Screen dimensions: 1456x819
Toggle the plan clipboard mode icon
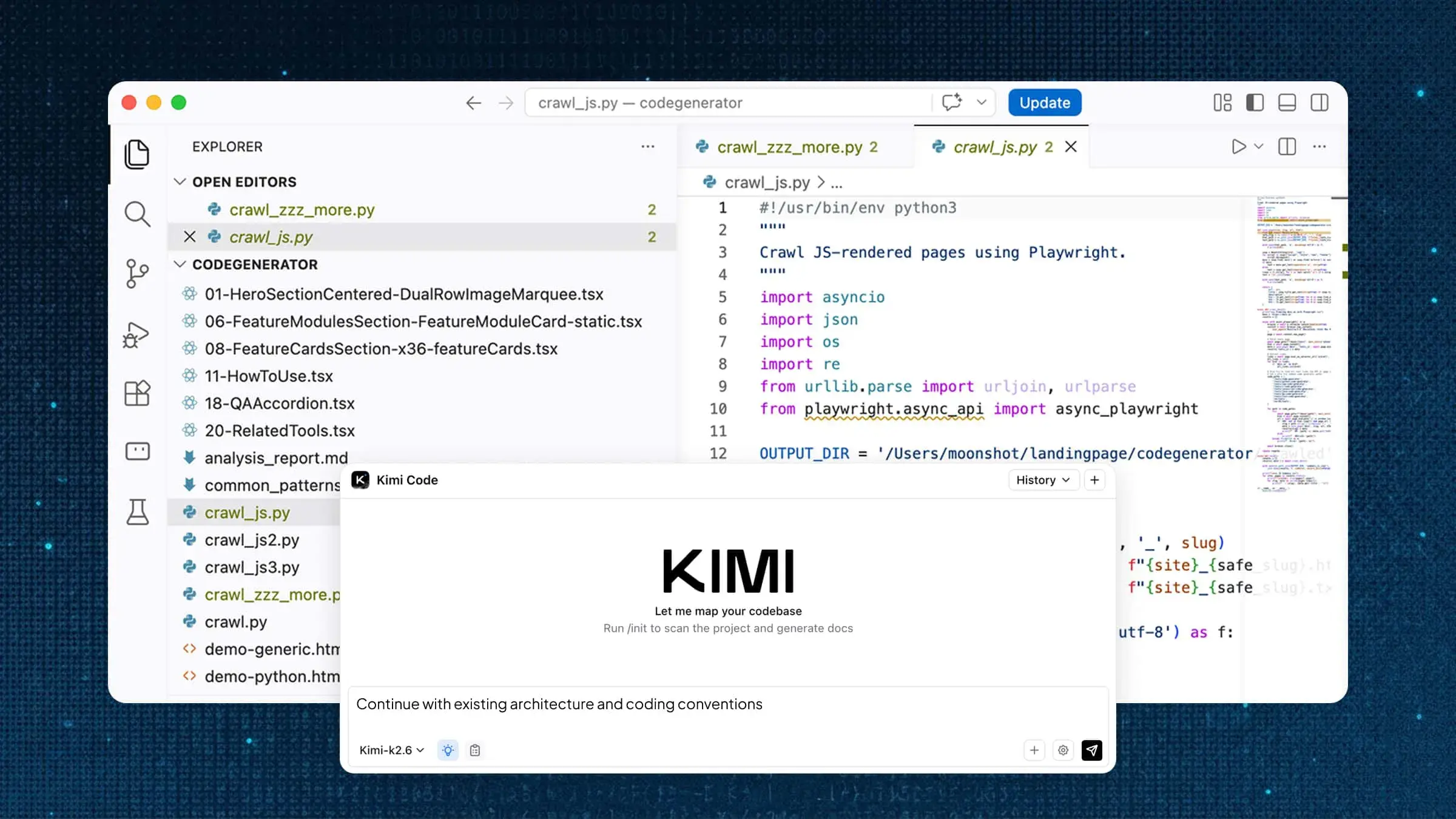pos(475,750)
